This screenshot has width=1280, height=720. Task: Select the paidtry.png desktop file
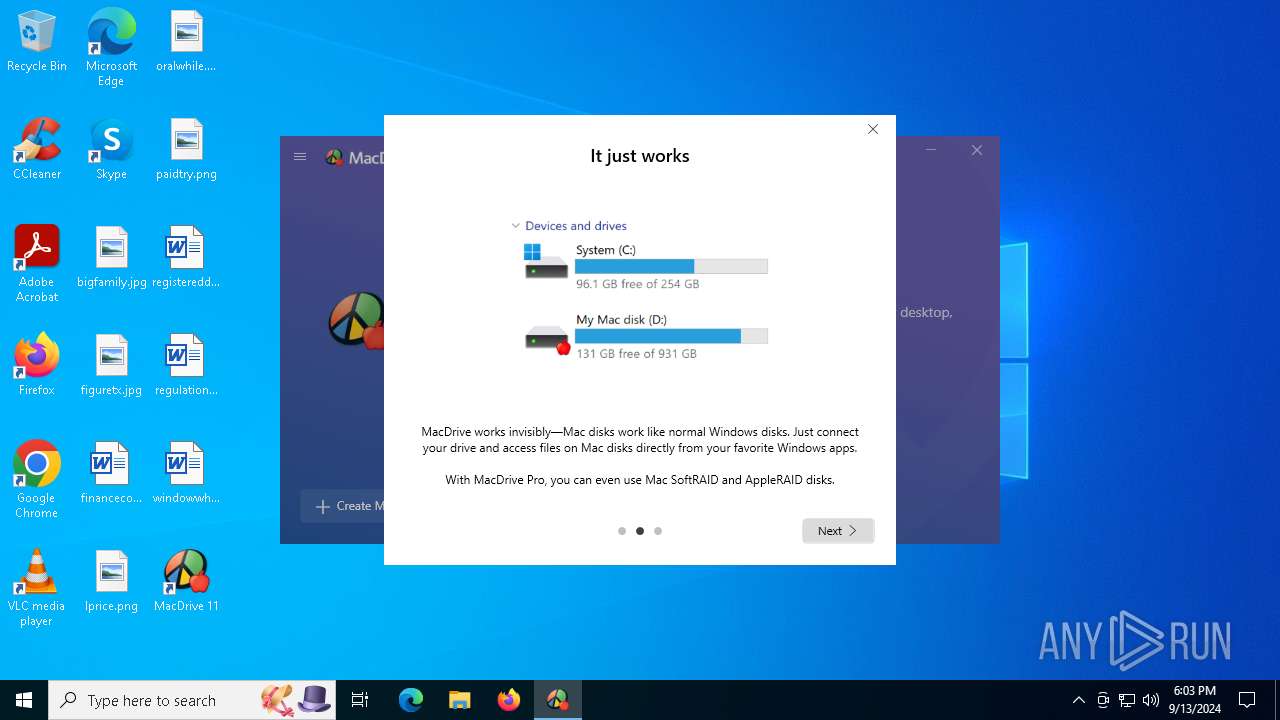point(186,149)
